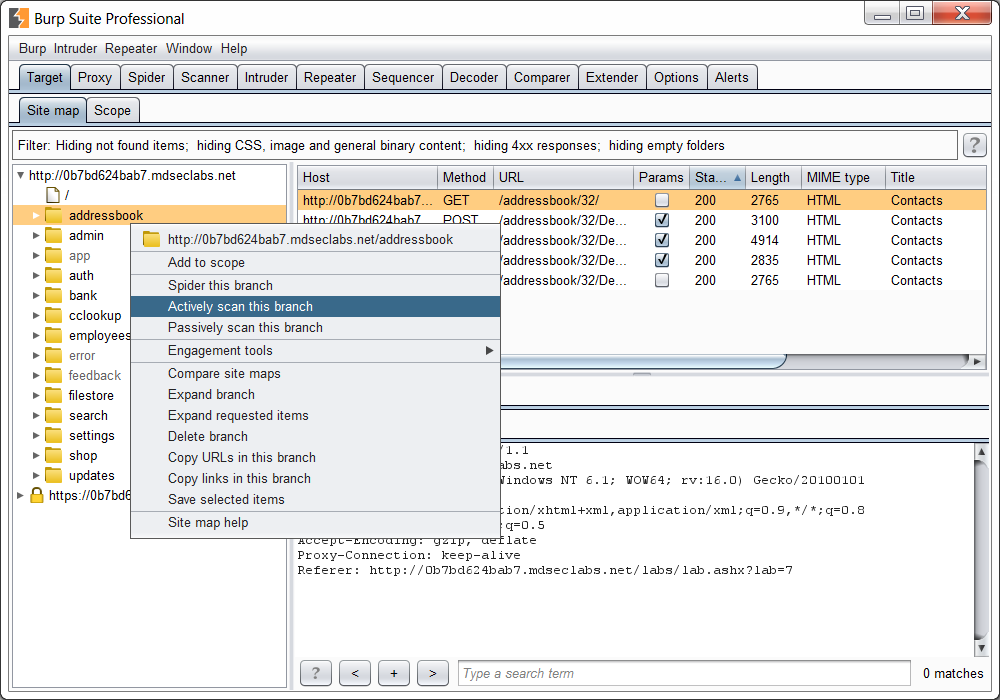Expand the bank folder in the site tree
This screenshot has height=700, width=1000.
point(36,295)
